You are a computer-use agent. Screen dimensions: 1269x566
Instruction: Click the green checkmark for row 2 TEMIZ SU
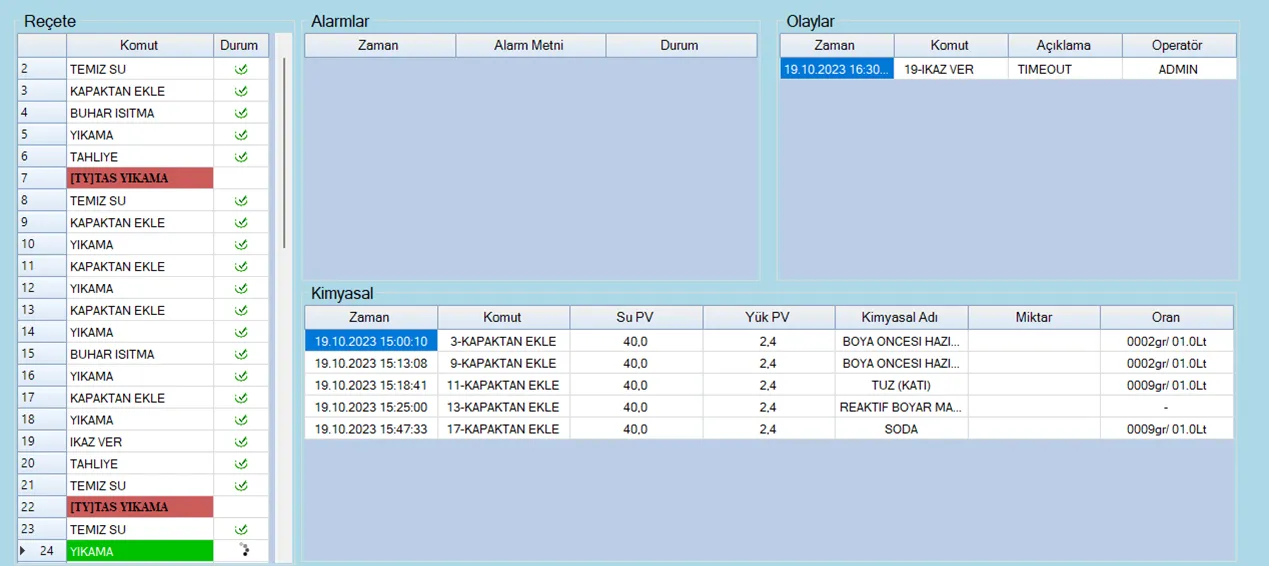241,70
